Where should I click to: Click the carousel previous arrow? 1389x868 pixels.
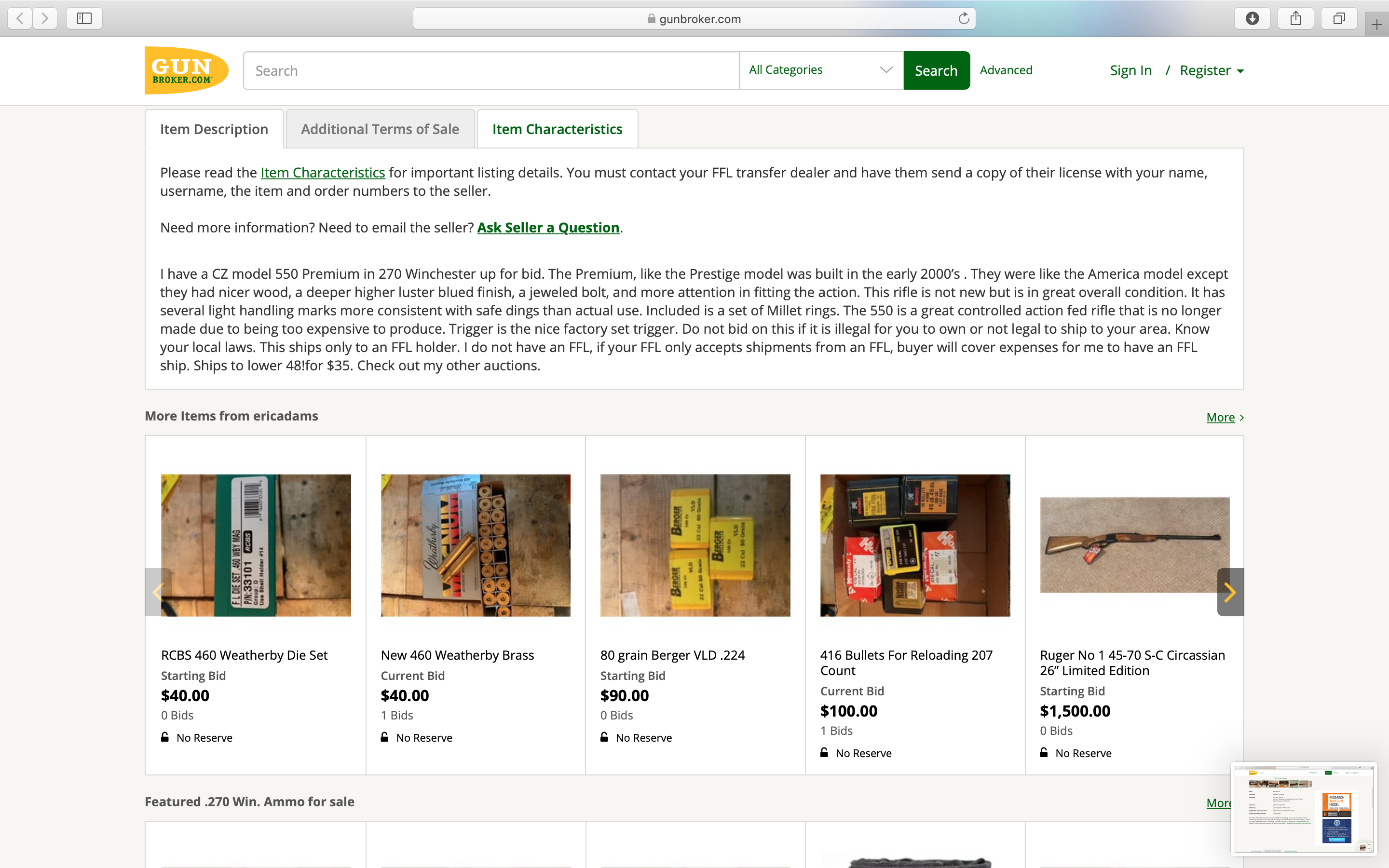158,592
